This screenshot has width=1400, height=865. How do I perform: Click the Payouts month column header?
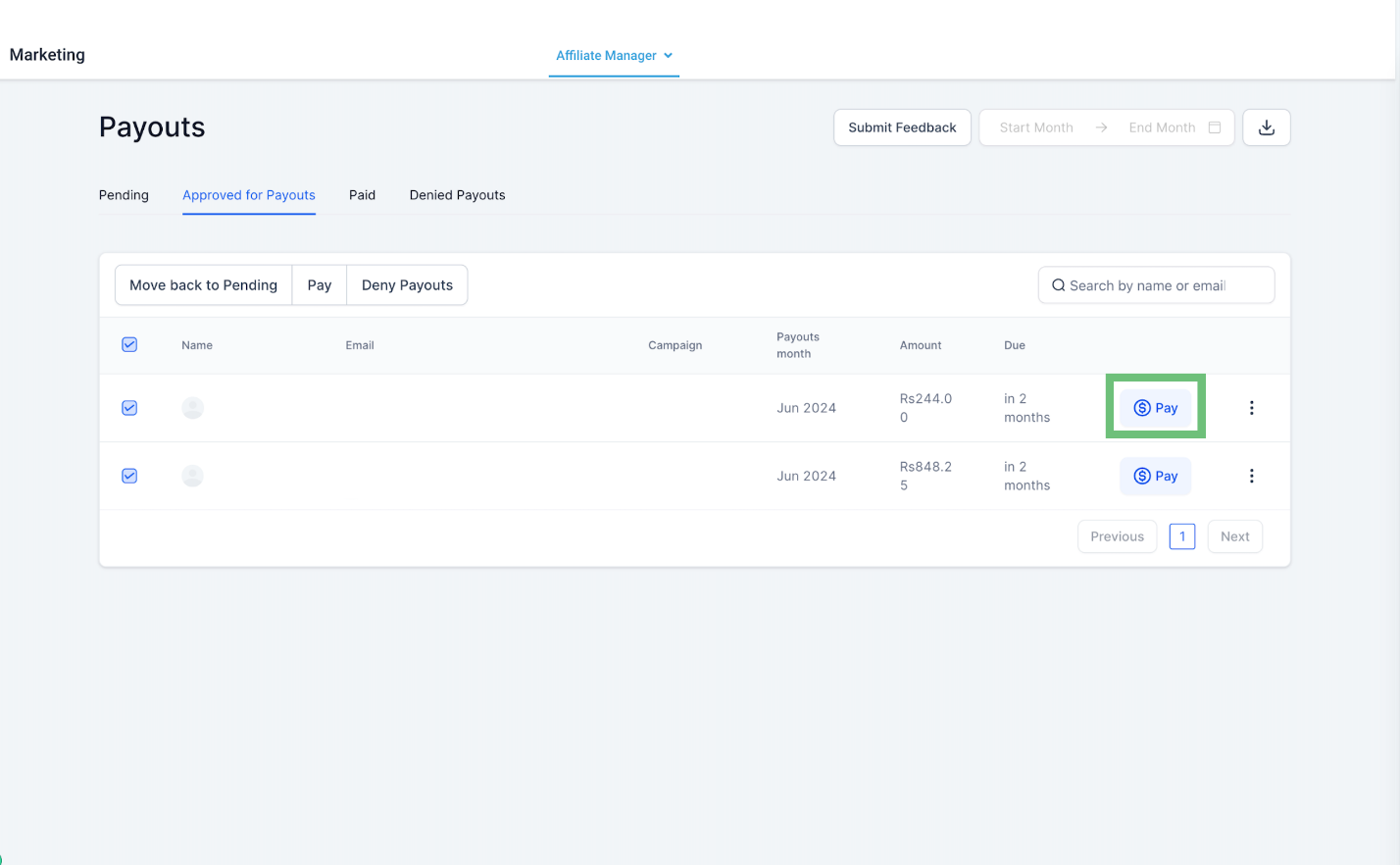(x=798, y=345)
